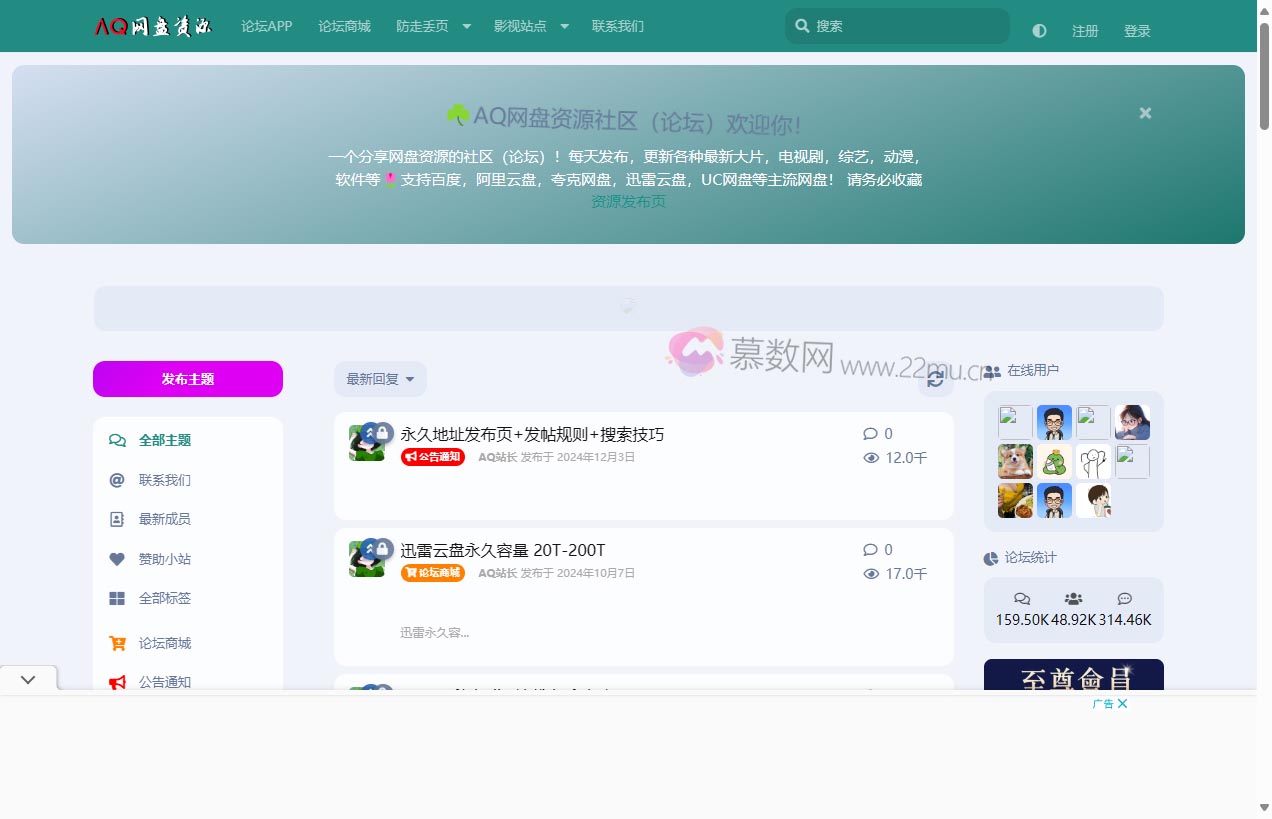Image resolution: width=1272 pixels, height=819 pixels.
Task: Open the 联系我们 top navigation item
Action: coord(618,26)
